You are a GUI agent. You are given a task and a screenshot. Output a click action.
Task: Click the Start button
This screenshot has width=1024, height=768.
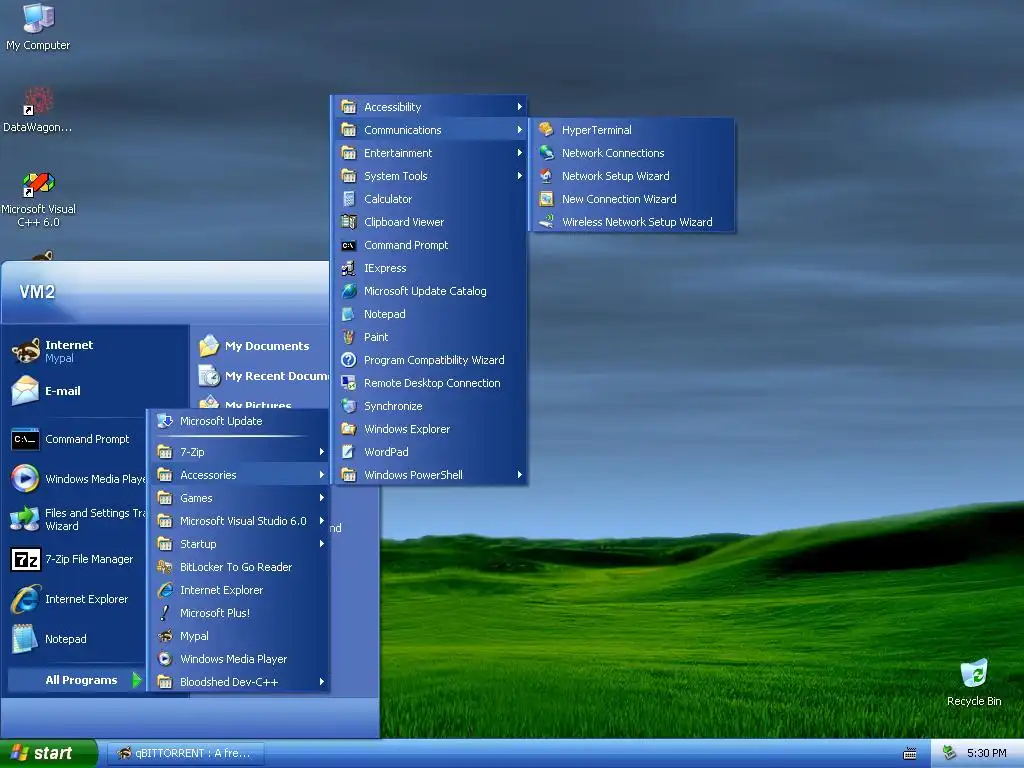pos(48,753)
